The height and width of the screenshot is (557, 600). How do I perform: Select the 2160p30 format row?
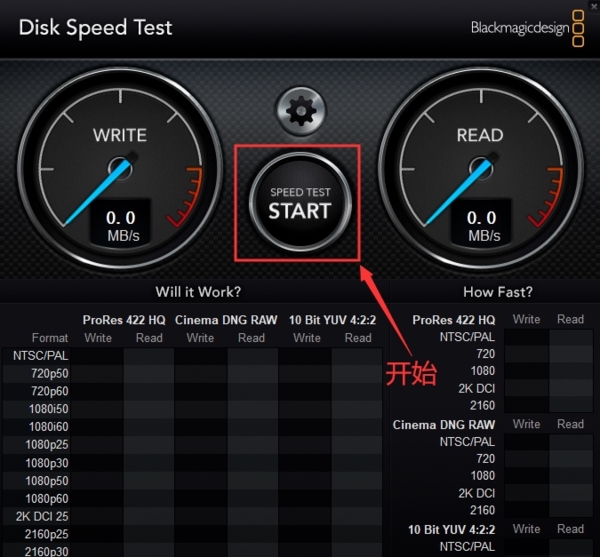click(192, 551)
